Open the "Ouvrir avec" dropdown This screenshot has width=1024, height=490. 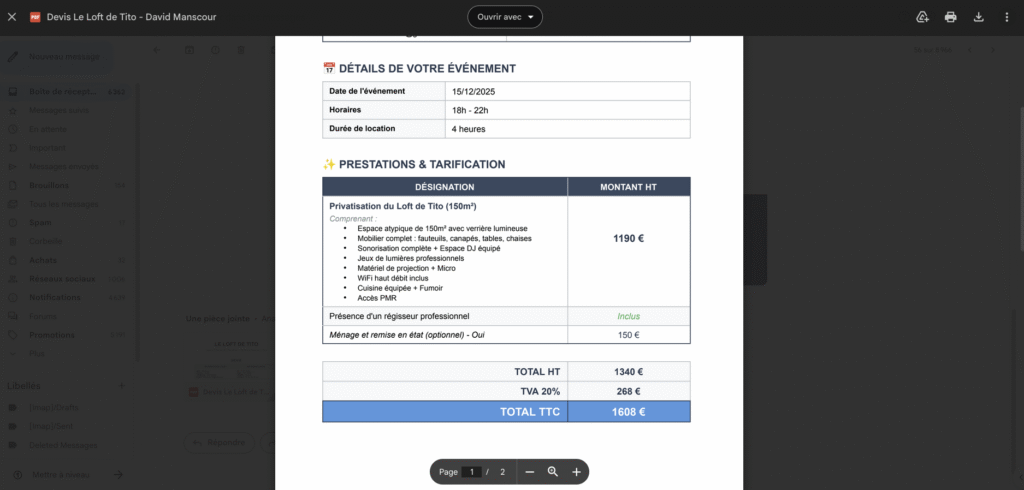click(x=505, y=17)
